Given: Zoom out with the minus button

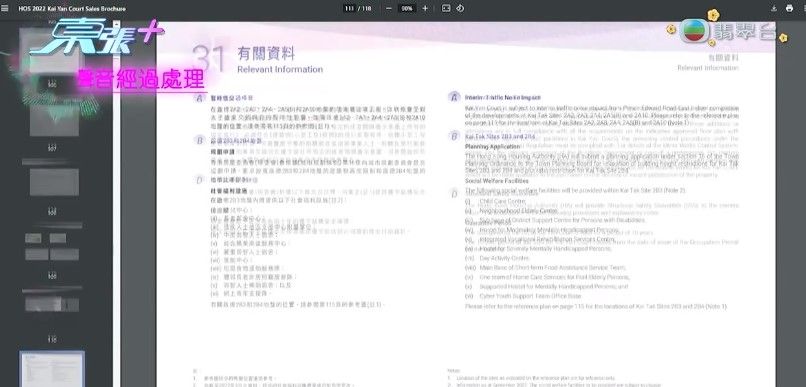Looking at the screenshot, I should [x=389, y=9].
